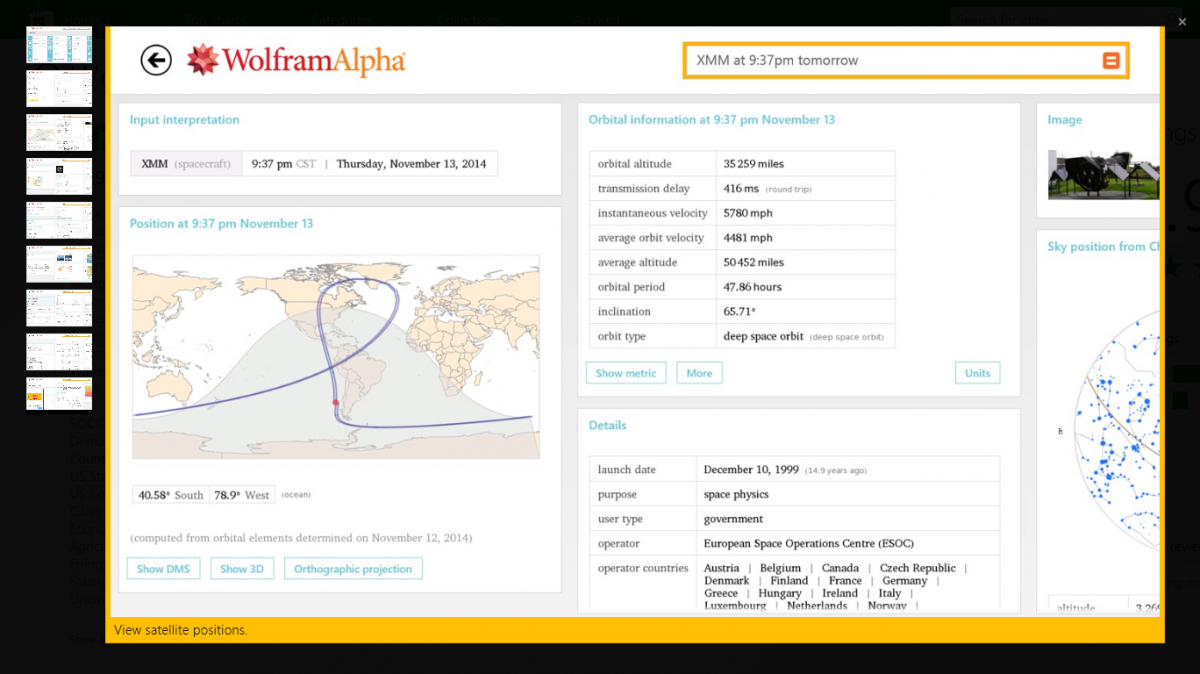1200x674 pixels.
Task: Click European Space Operations Centre (ESOC) operator value
Action: (808, 544)
